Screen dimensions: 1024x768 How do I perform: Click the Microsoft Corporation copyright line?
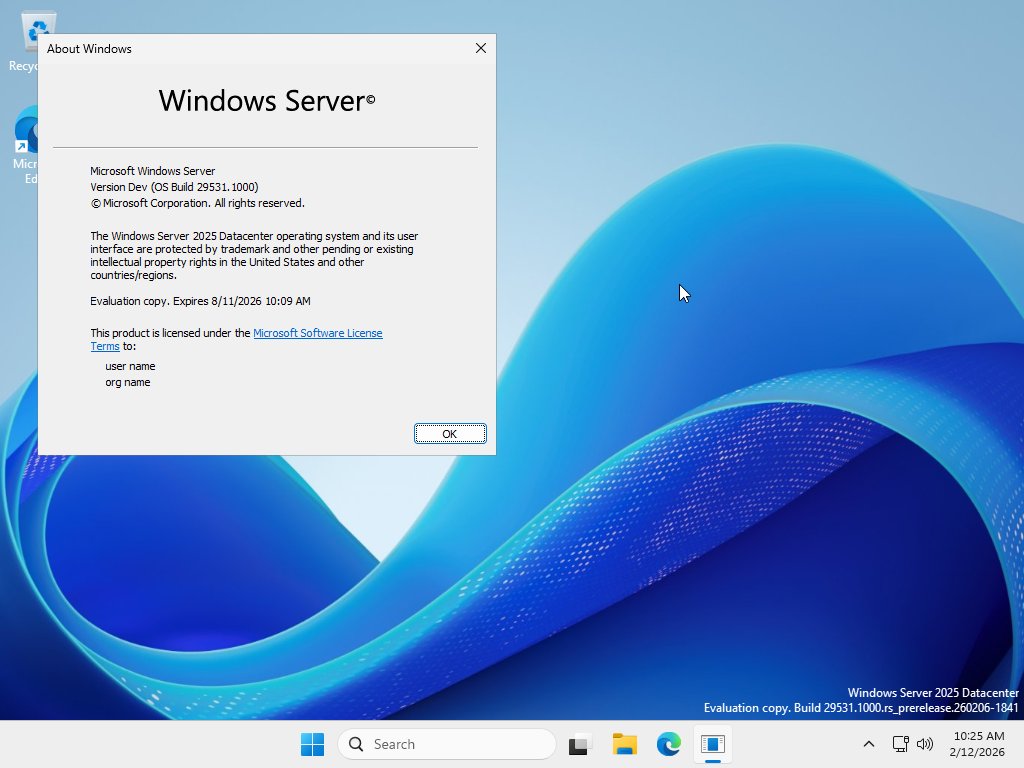click(x=197, y=203)
